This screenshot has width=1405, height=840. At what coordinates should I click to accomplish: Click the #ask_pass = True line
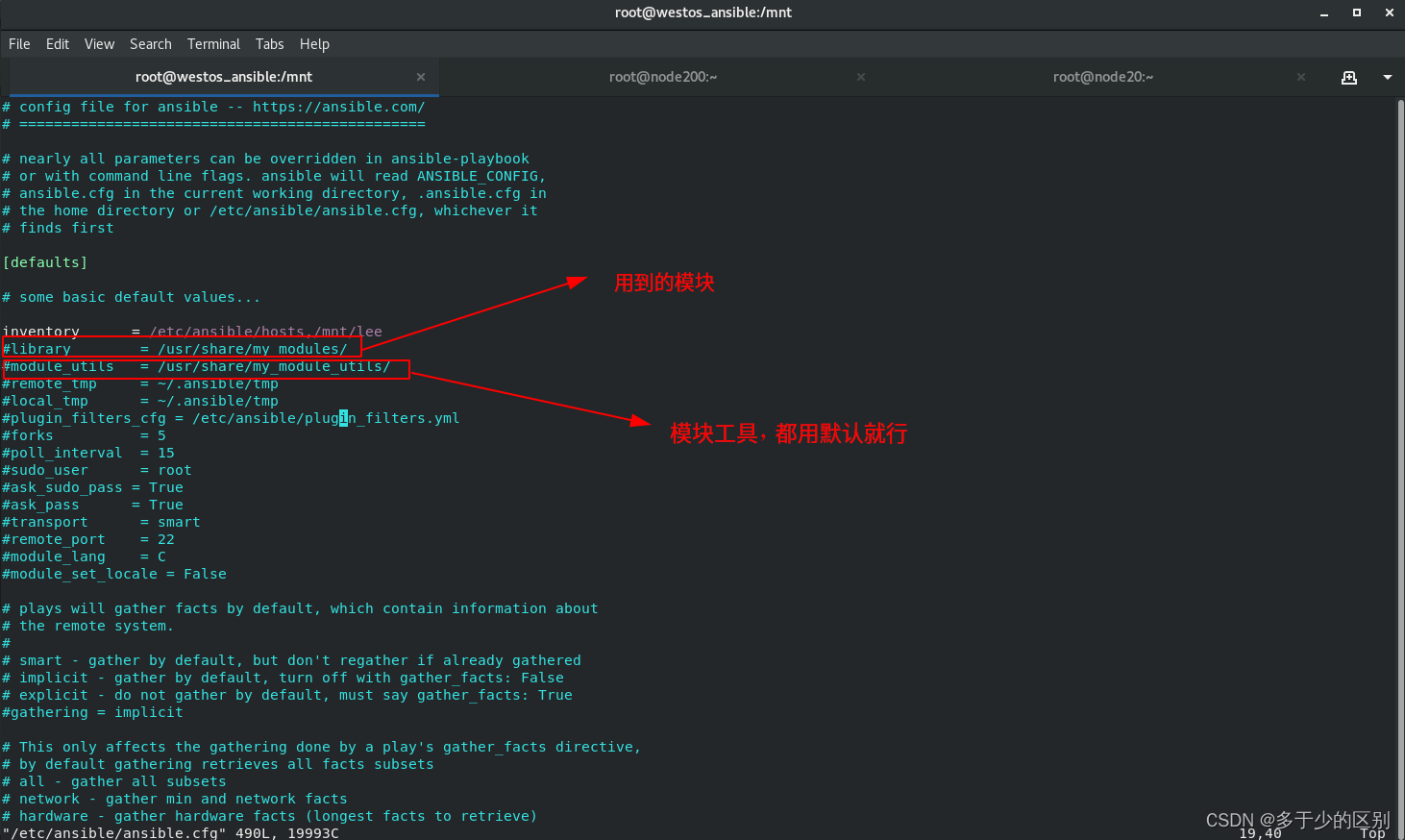pyautogui.click(x=92, y=505)
